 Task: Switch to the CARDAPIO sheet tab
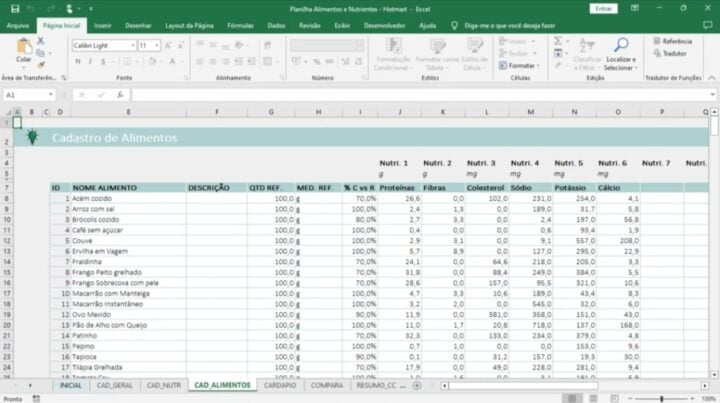[x=281, y=385]
